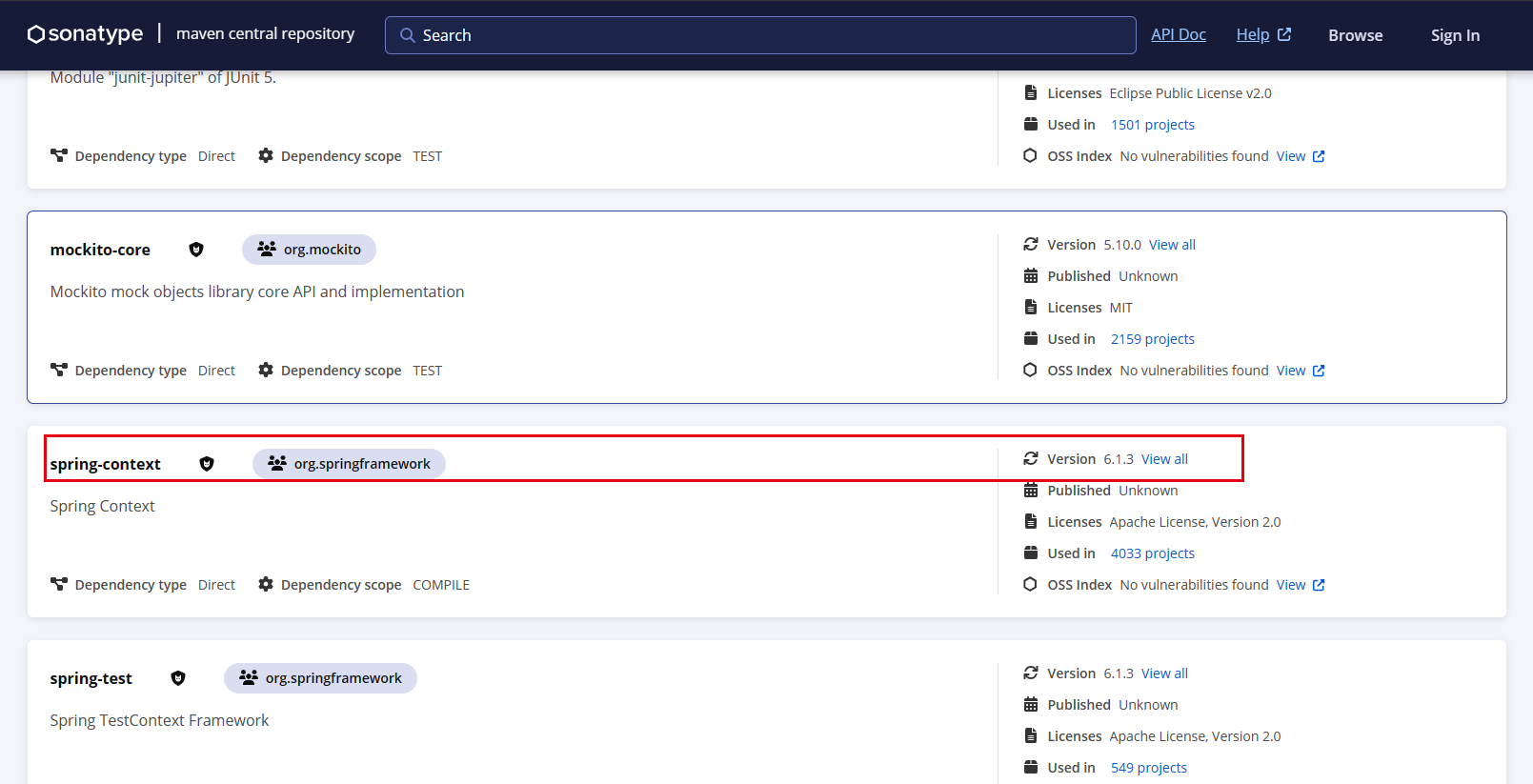Click the Dependency type icon in spring-context card

(59, 584)
